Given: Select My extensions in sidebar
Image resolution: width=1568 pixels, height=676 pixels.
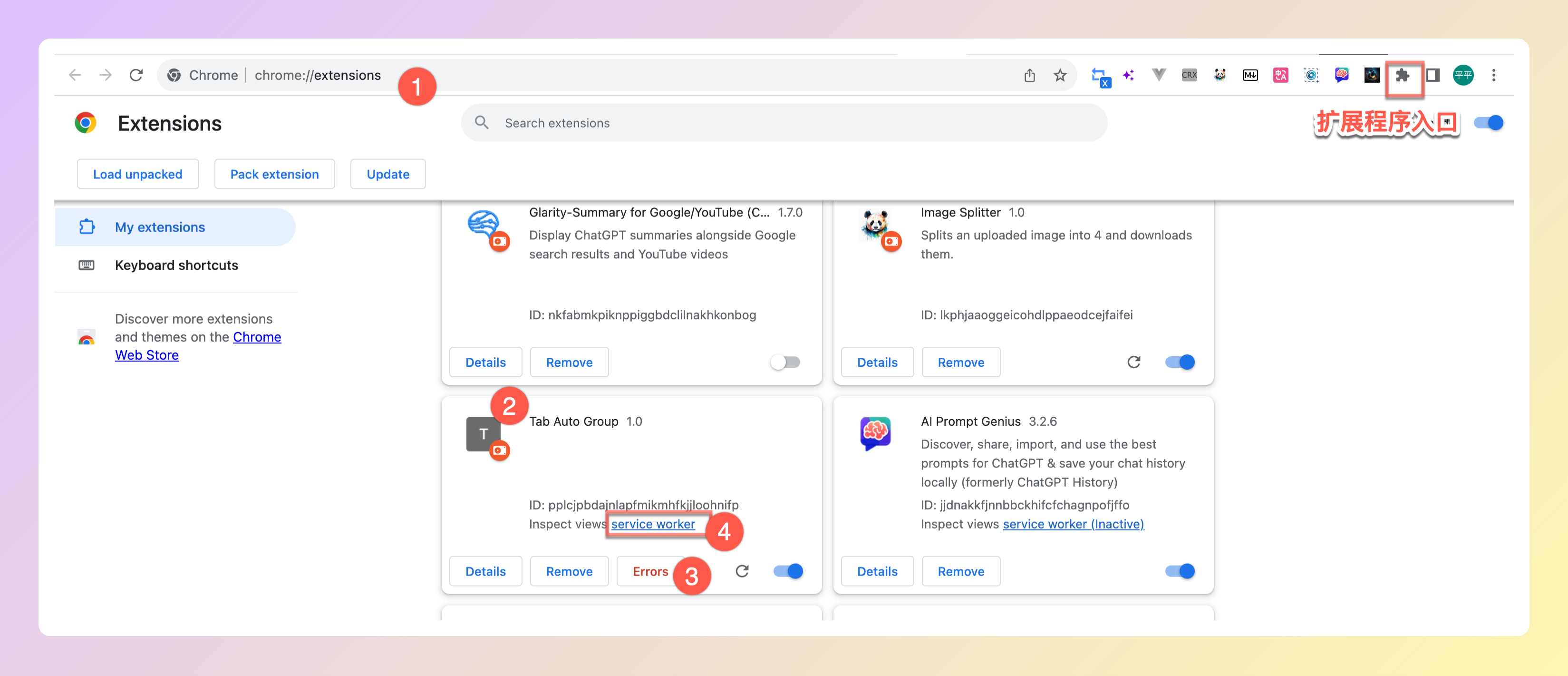Looking at the screenshot, I should tap(160, 227).
